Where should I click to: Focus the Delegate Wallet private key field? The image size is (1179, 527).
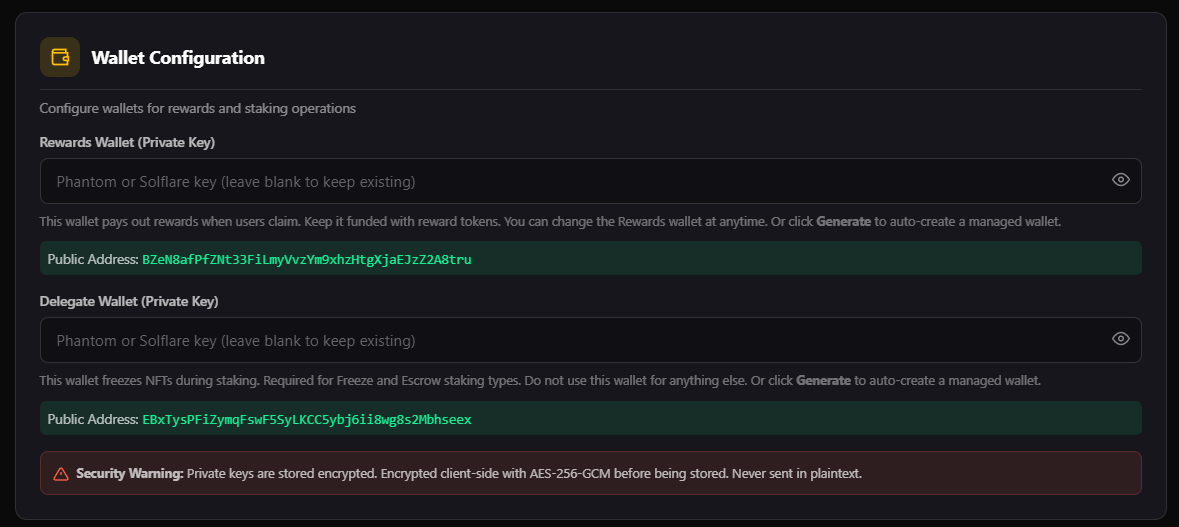pos(570,340)
